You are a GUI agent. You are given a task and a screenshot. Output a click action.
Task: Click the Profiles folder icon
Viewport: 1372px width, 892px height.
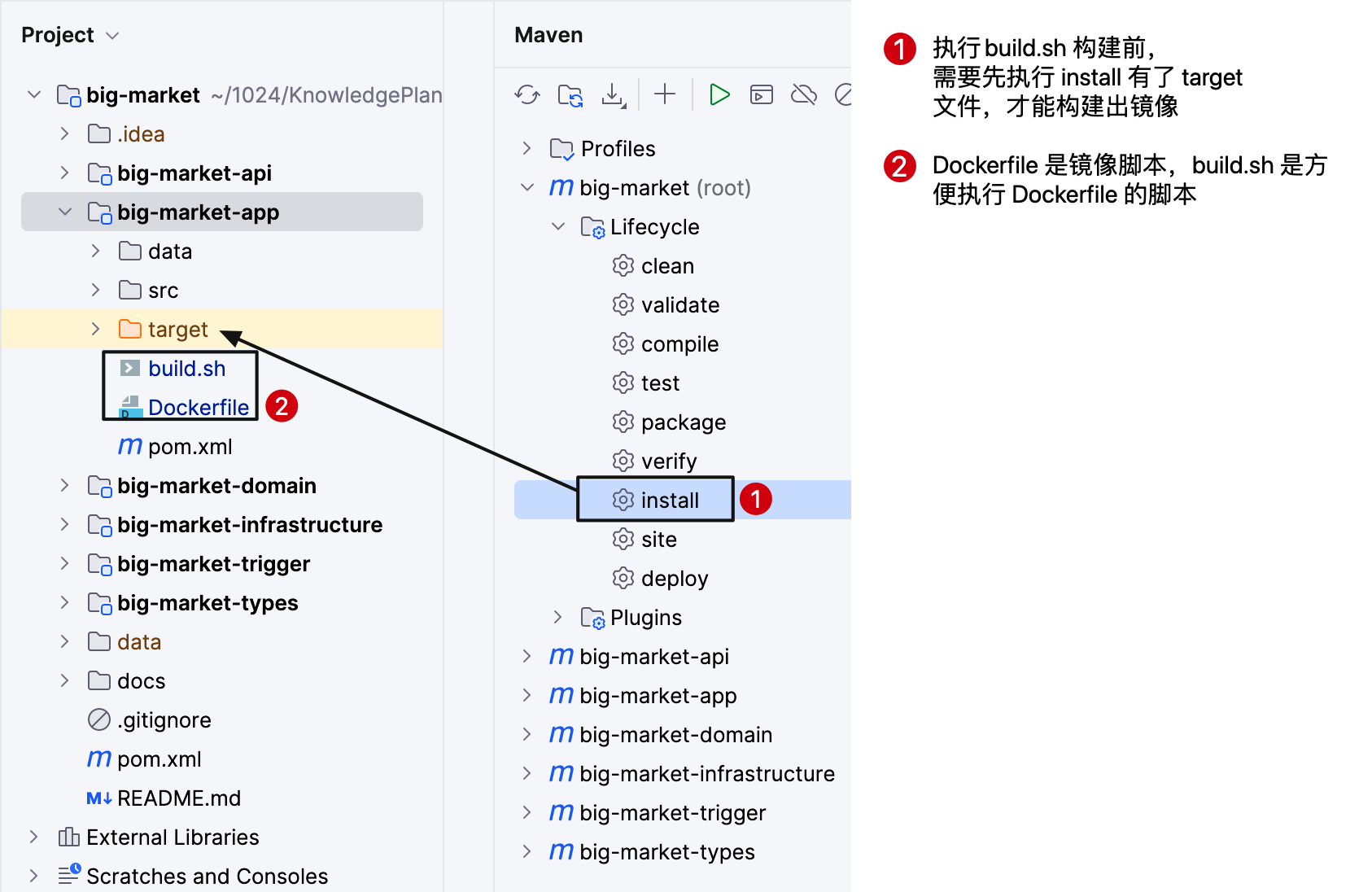[x=561, y=149]
